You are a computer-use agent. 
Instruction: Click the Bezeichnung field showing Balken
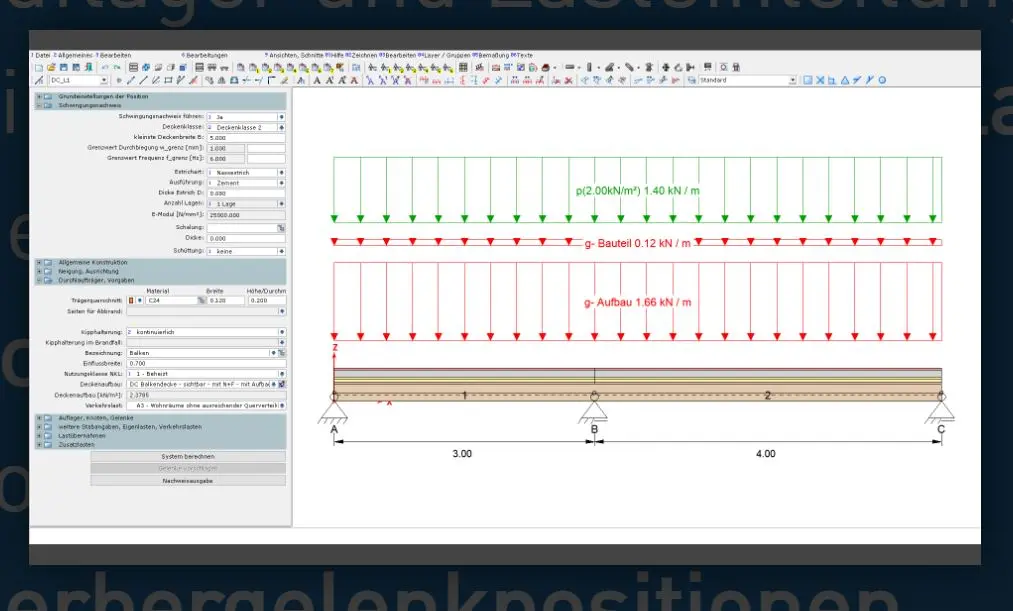tap(198, 353)
